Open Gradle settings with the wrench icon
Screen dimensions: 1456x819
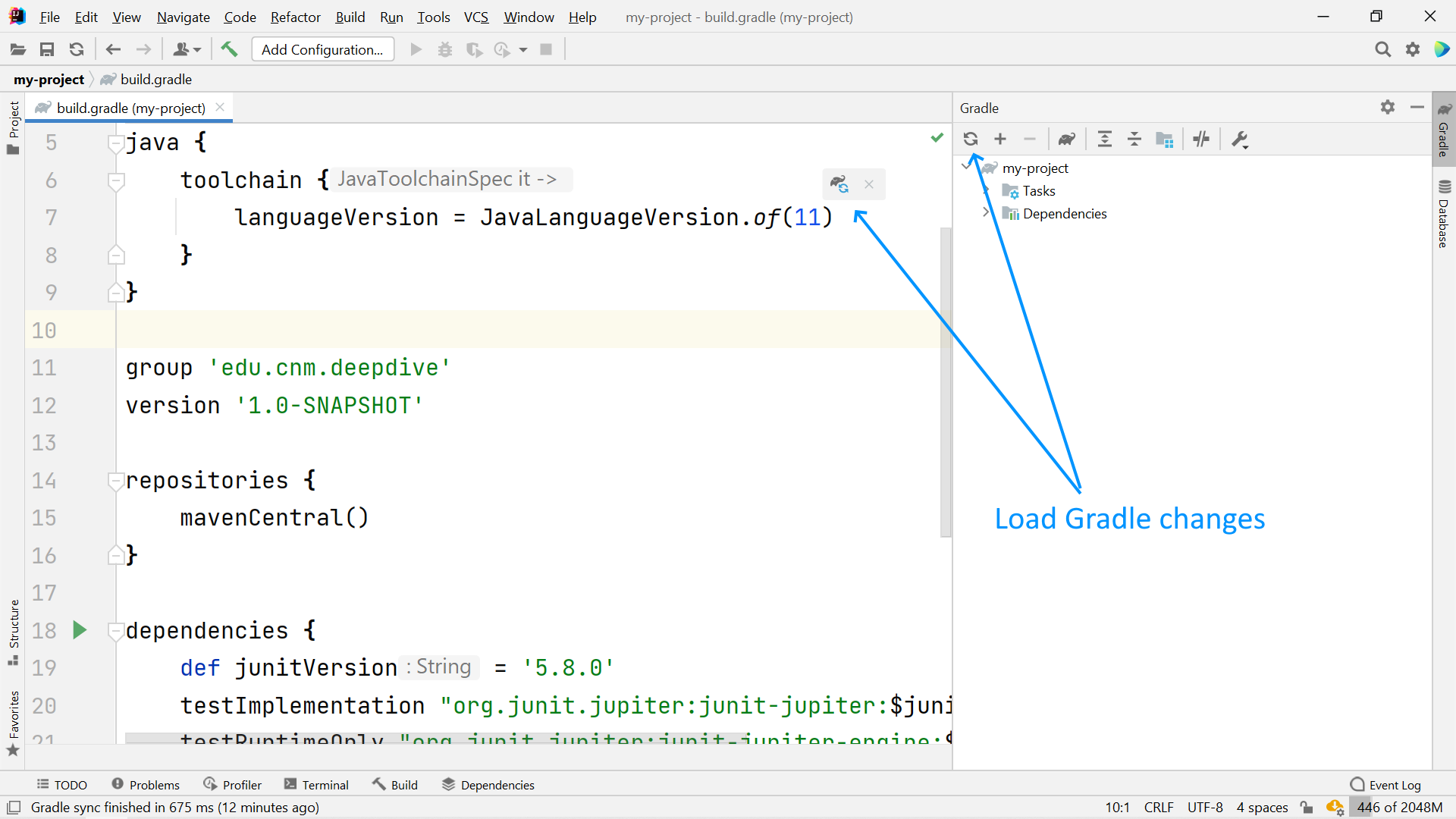coord(1238,139)
